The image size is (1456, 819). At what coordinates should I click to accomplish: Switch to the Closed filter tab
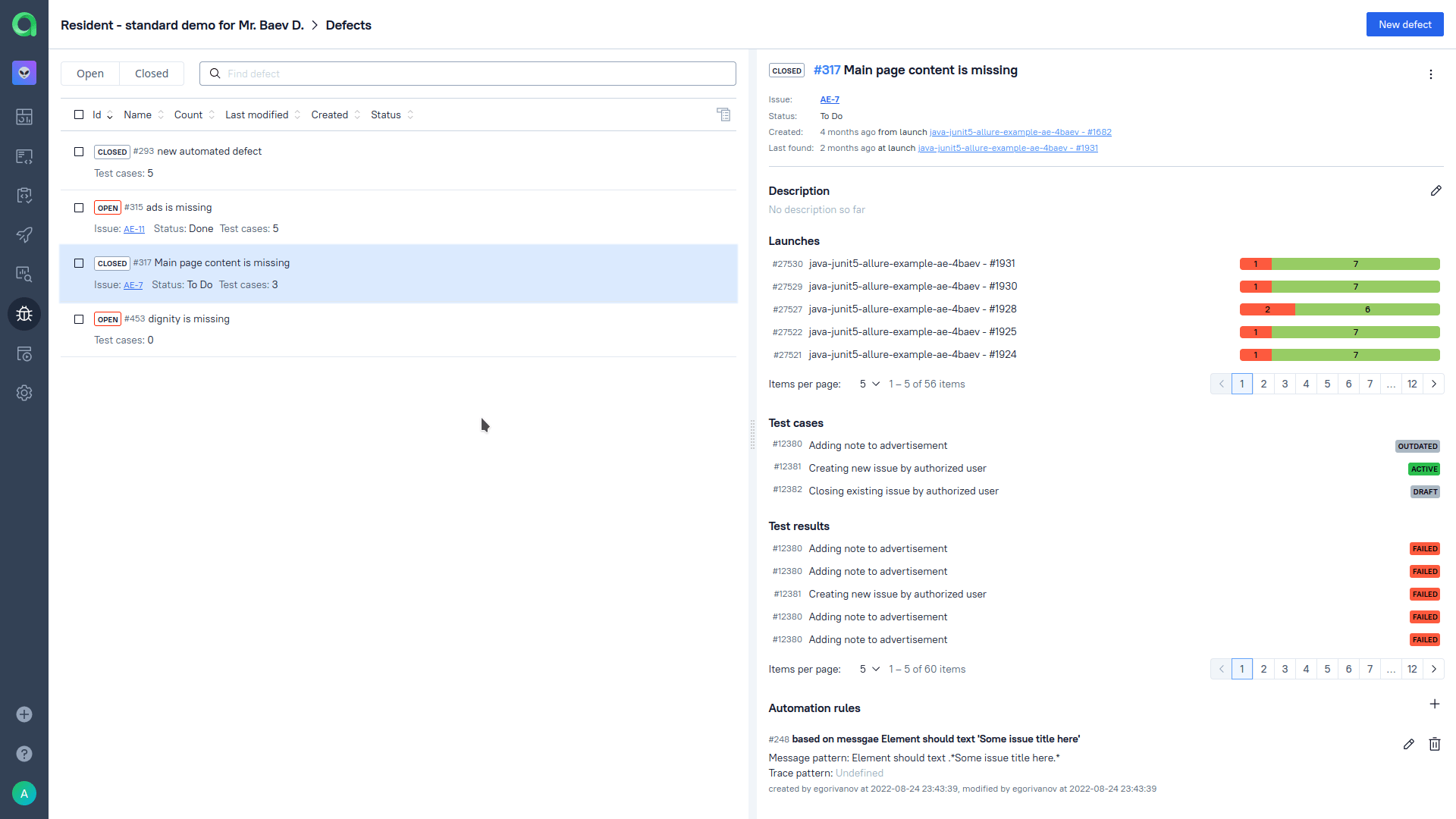click(x=152, y=74)
